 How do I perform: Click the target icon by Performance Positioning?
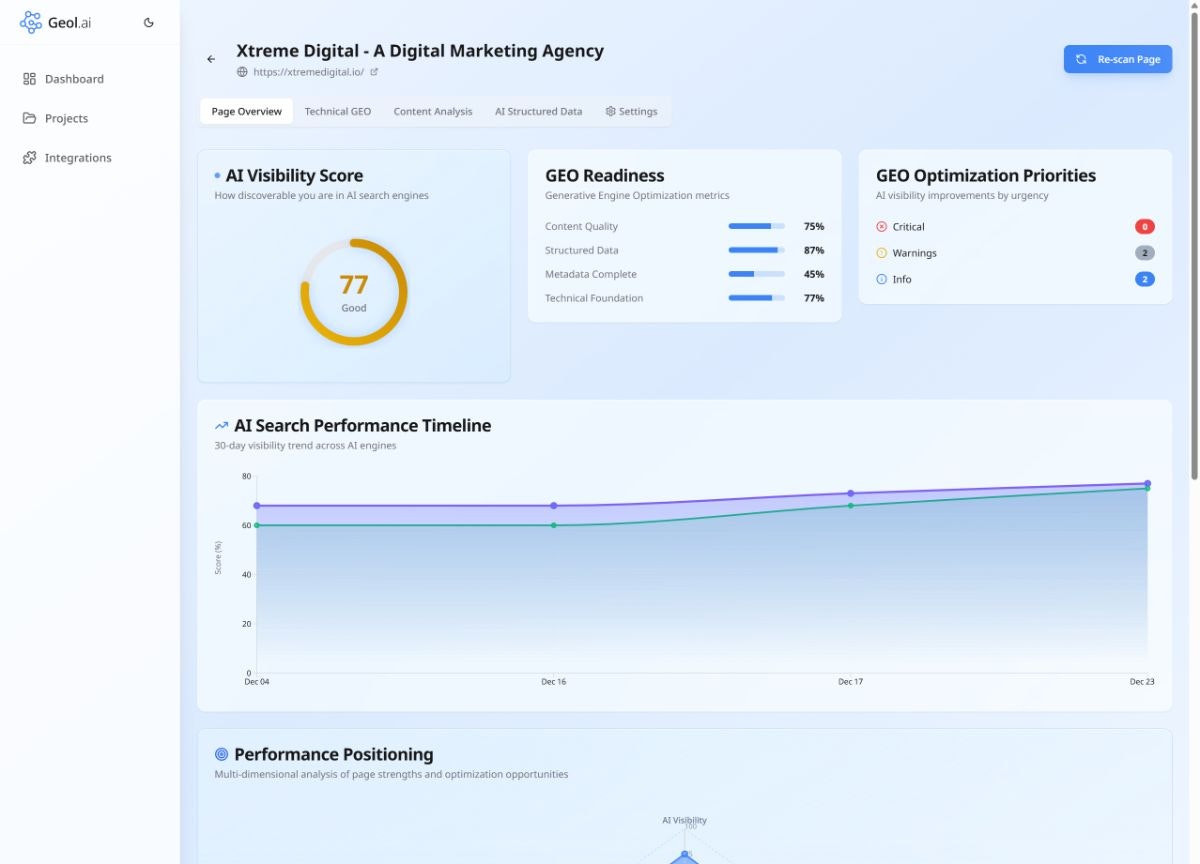(x=222, y=754)
